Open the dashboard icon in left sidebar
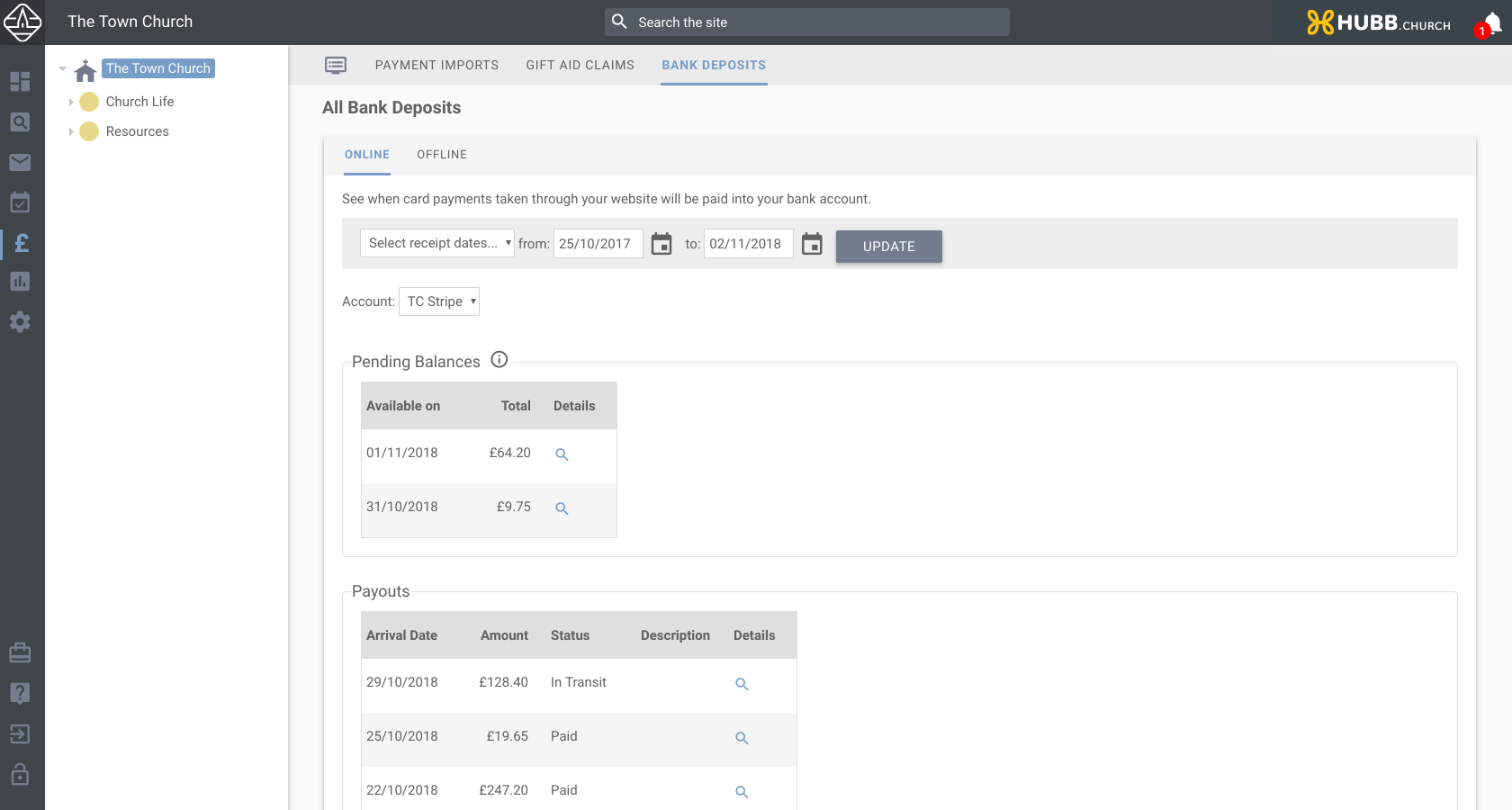Image resolution: width=1512 pixels, height=810 pixels. [x=20, y=81]
